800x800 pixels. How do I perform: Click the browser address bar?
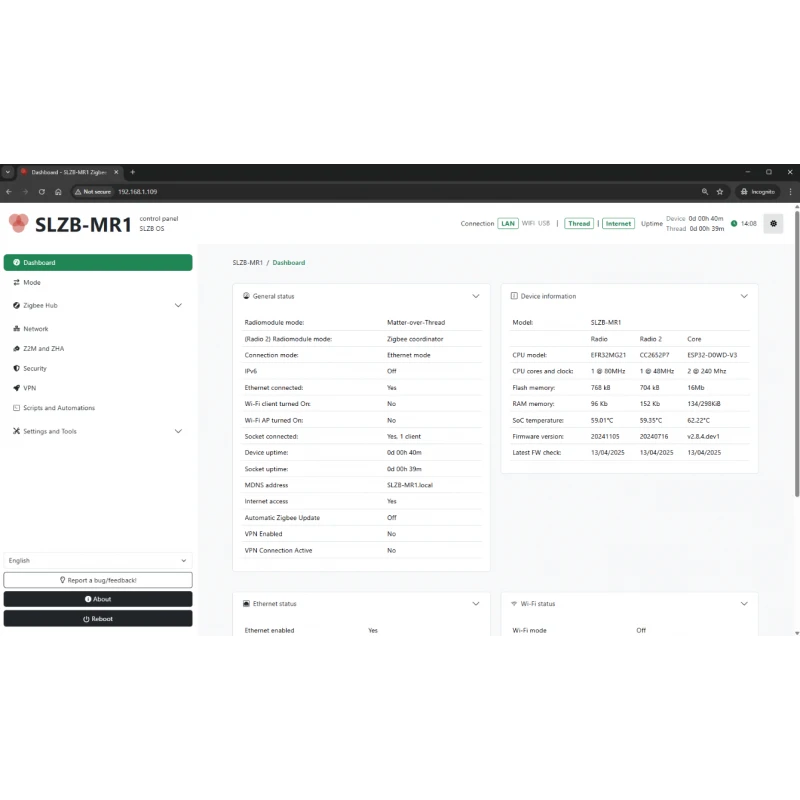(x=400, y=191)
